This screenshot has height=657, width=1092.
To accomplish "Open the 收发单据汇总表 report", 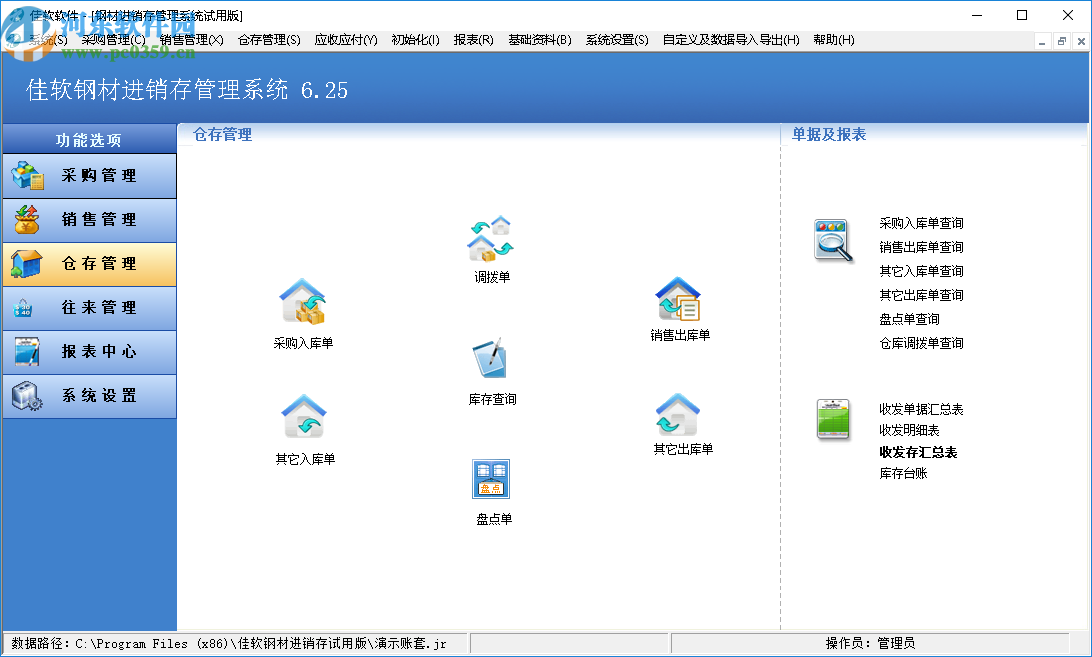I will point(921,409).
